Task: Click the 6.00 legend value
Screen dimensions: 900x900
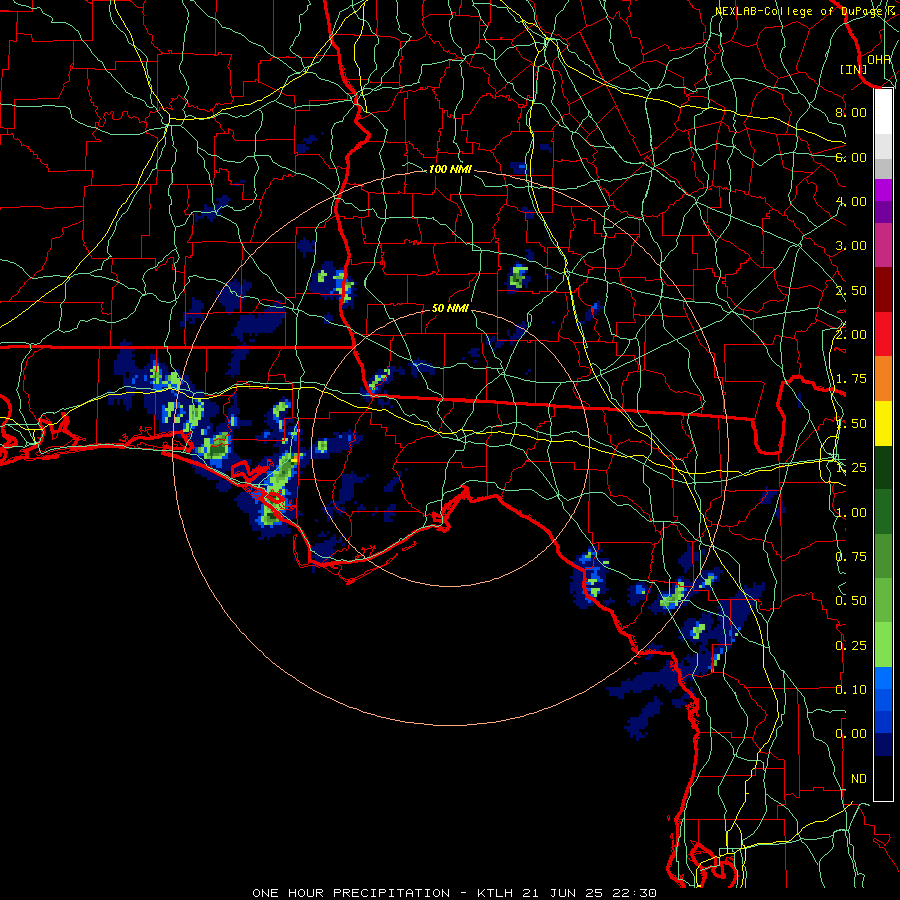Action: 851,157
